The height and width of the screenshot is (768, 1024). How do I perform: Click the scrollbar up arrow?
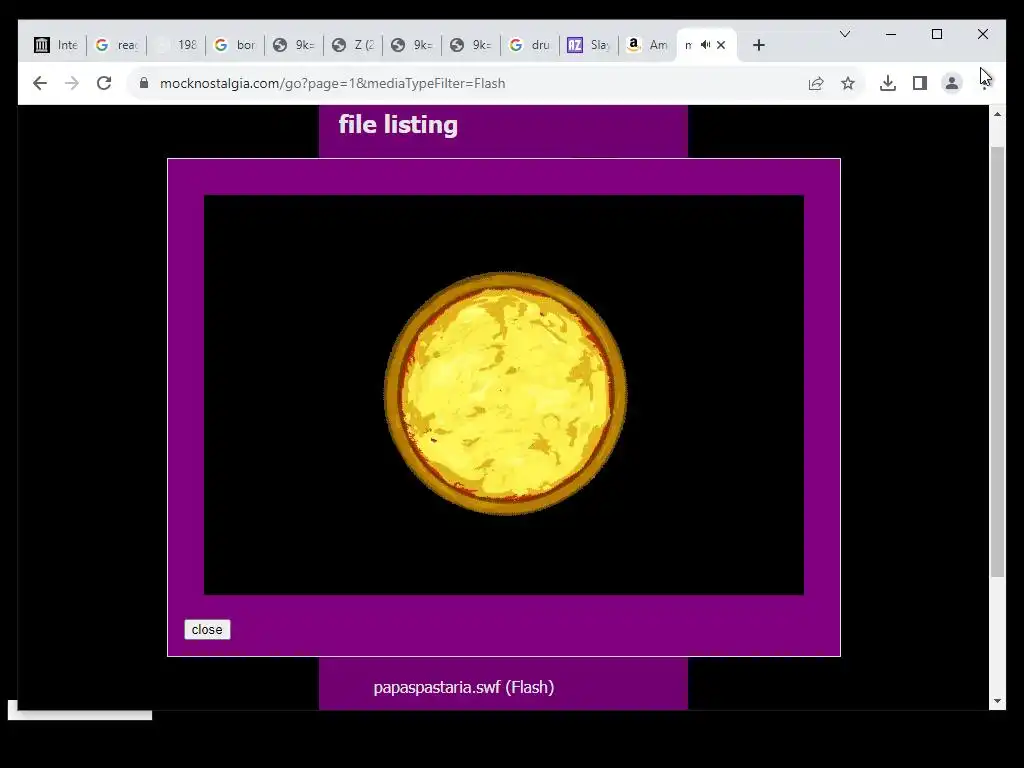tap(997, 114)
